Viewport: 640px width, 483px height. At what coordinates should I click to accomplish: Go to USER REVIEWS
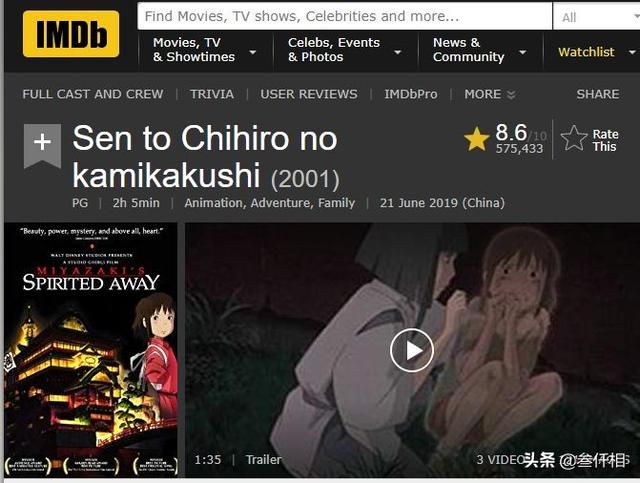click(309, 94)
